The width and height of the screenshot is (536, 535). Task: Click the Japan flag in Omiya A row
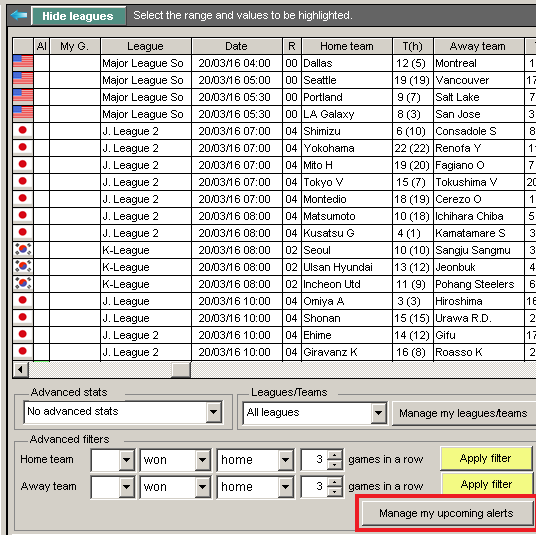click(23, 301)
